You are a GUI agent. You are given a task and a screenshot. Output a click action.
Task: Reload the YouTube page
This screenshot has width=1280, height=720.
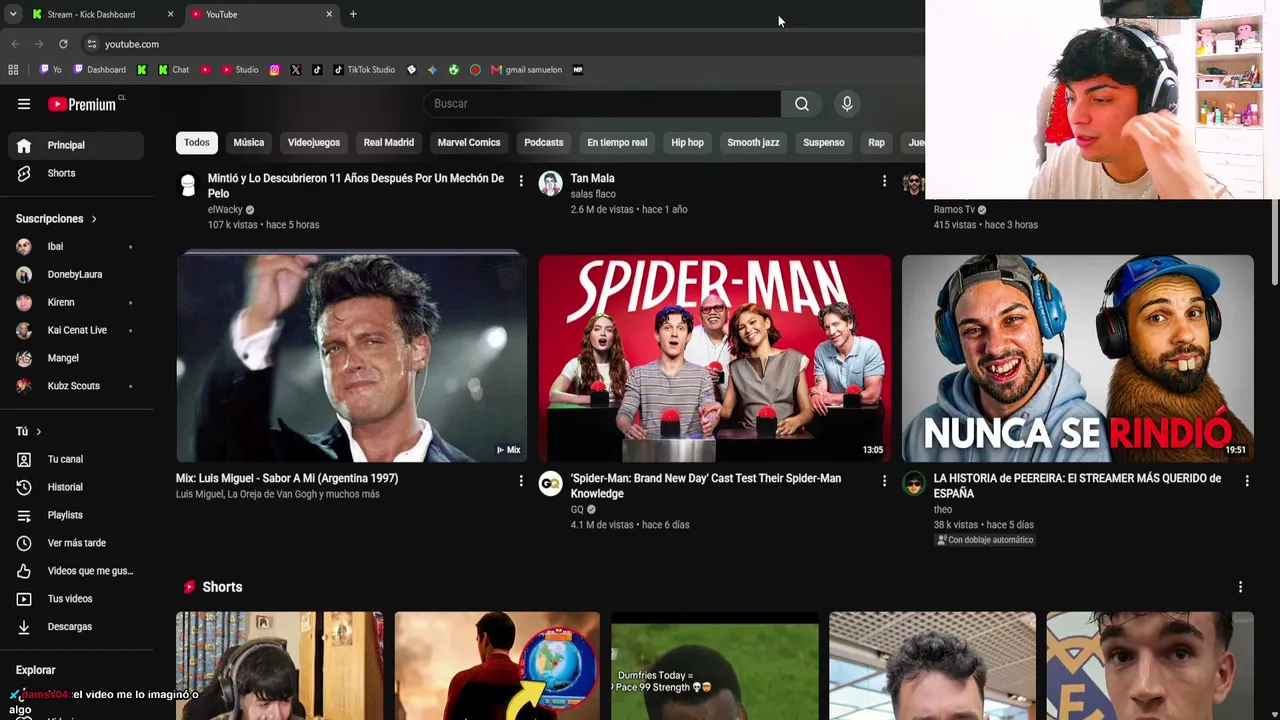[63, 44]
